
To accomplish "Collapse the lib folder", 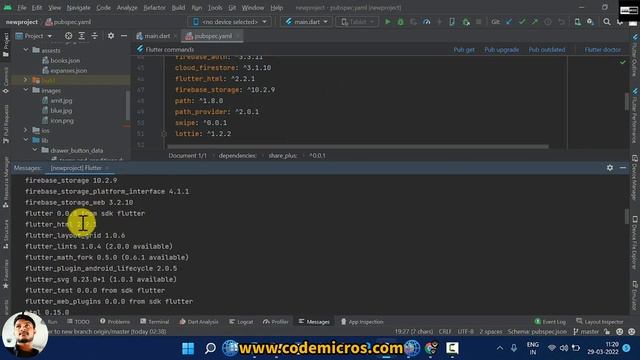I will pos(26,140).
